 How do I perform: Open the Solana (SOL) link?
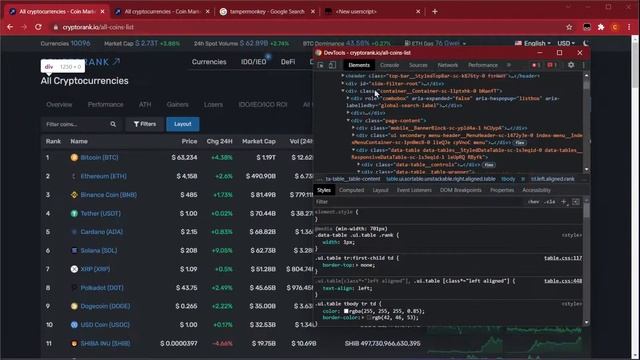(x=98, y=251)
